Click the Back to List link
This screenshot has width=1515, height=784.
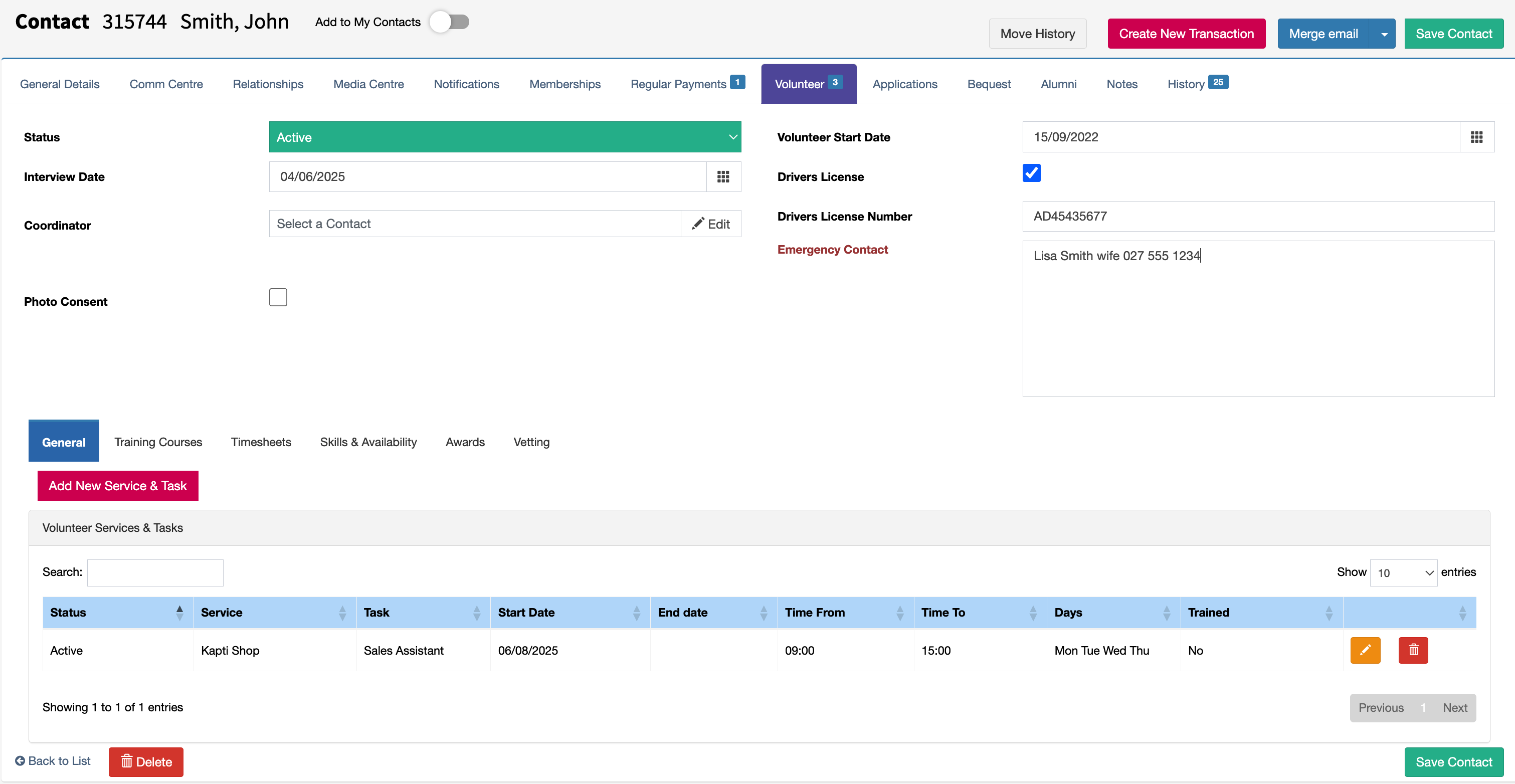click(x=53, y=760)
